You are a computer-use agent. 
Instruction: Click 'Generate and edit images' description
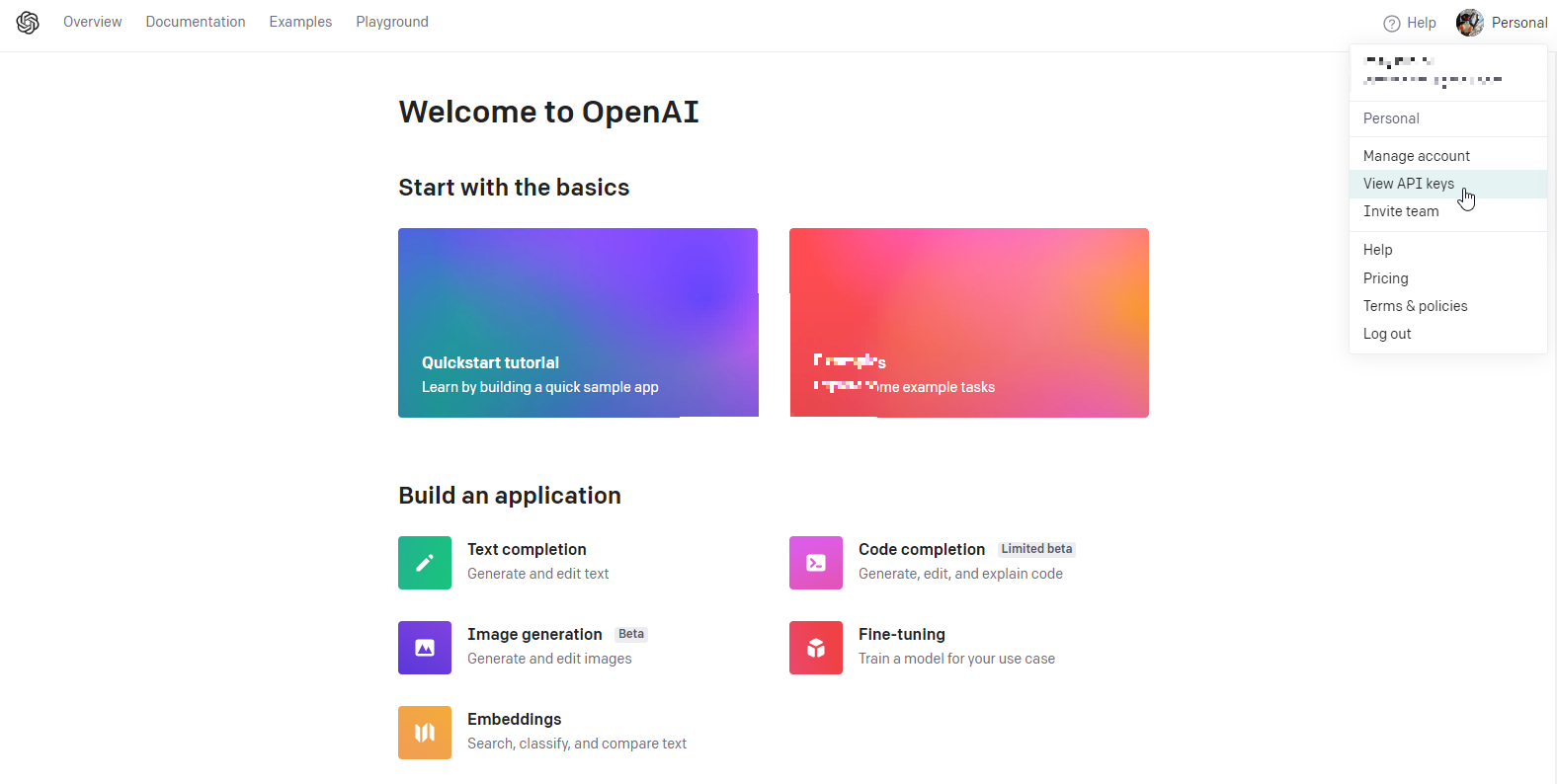(549, 659)
